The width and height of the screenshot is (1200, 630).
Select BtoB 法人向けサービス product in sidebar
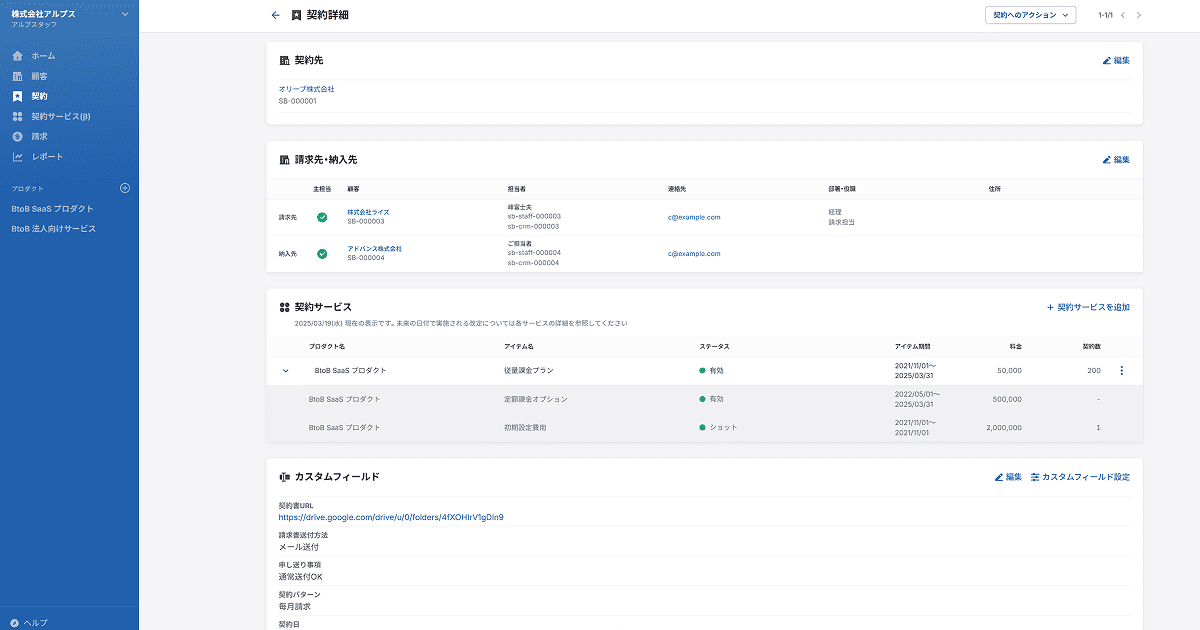coord(53,229)
